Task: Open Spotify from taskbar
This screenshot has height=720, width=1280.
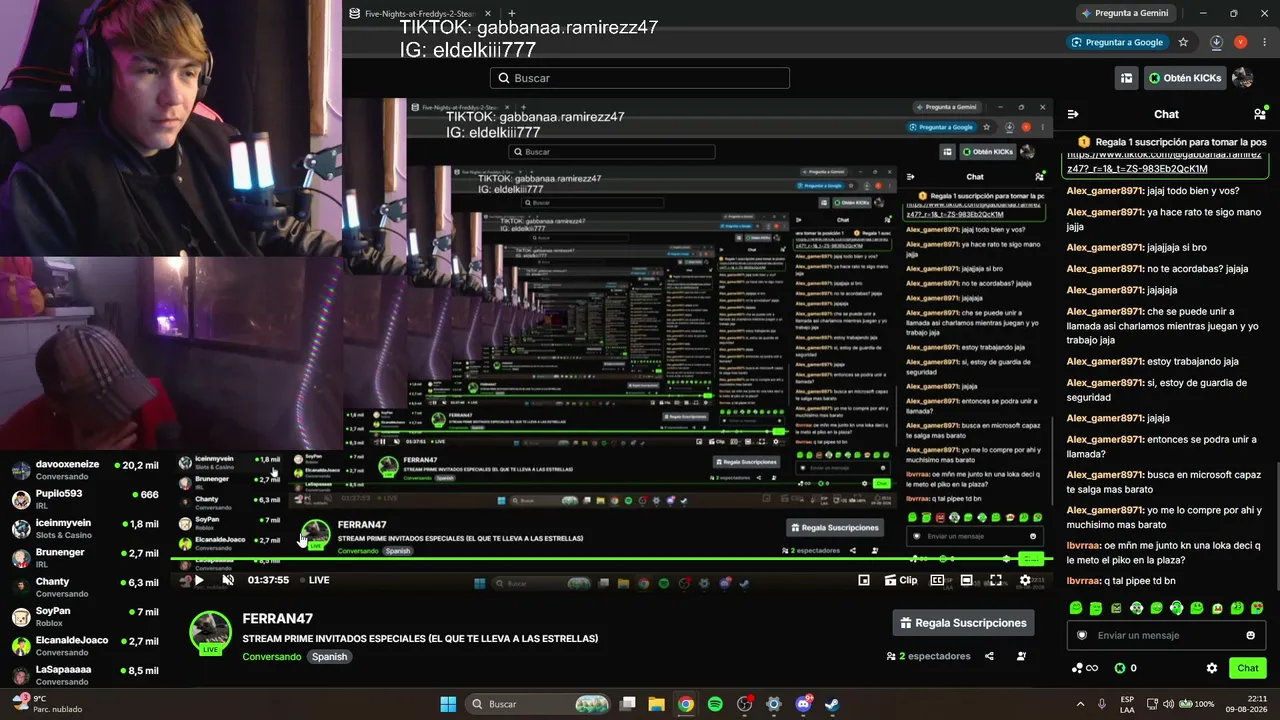Action: 715,704
